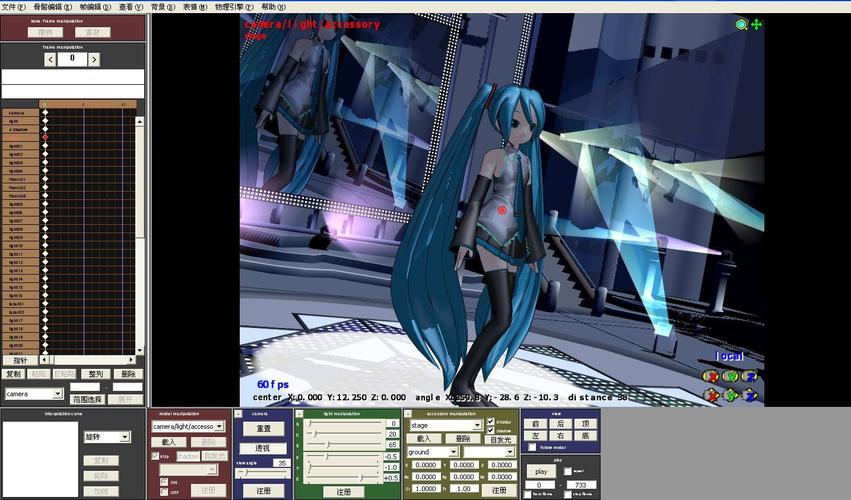The height and width of the screenshot is (500, 851).
Task: Select the ON radio button in model manipulation
Action: click(164, 482)
